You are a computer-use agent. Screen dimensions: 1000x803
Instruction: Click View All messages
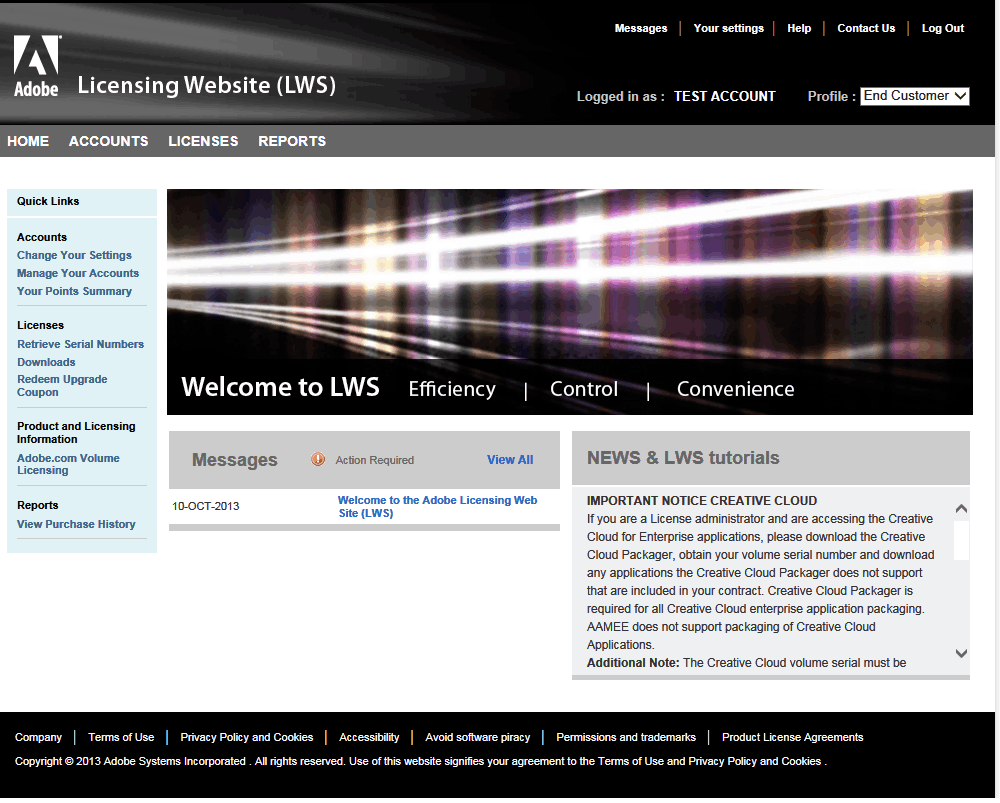[510, 460]
